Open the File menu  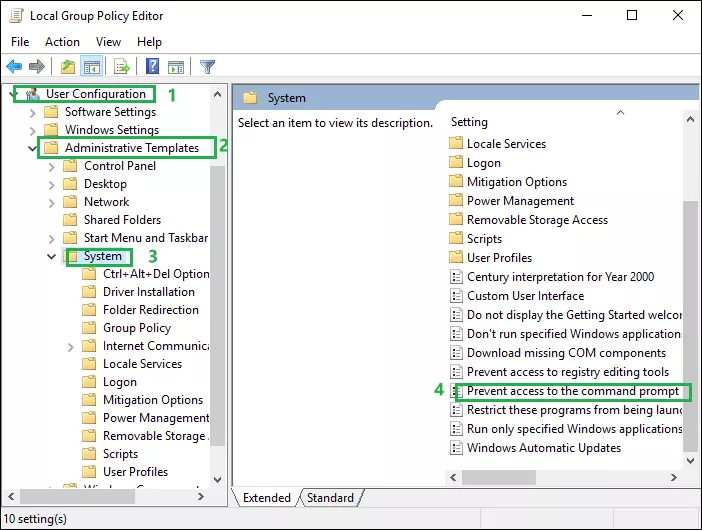20,42
